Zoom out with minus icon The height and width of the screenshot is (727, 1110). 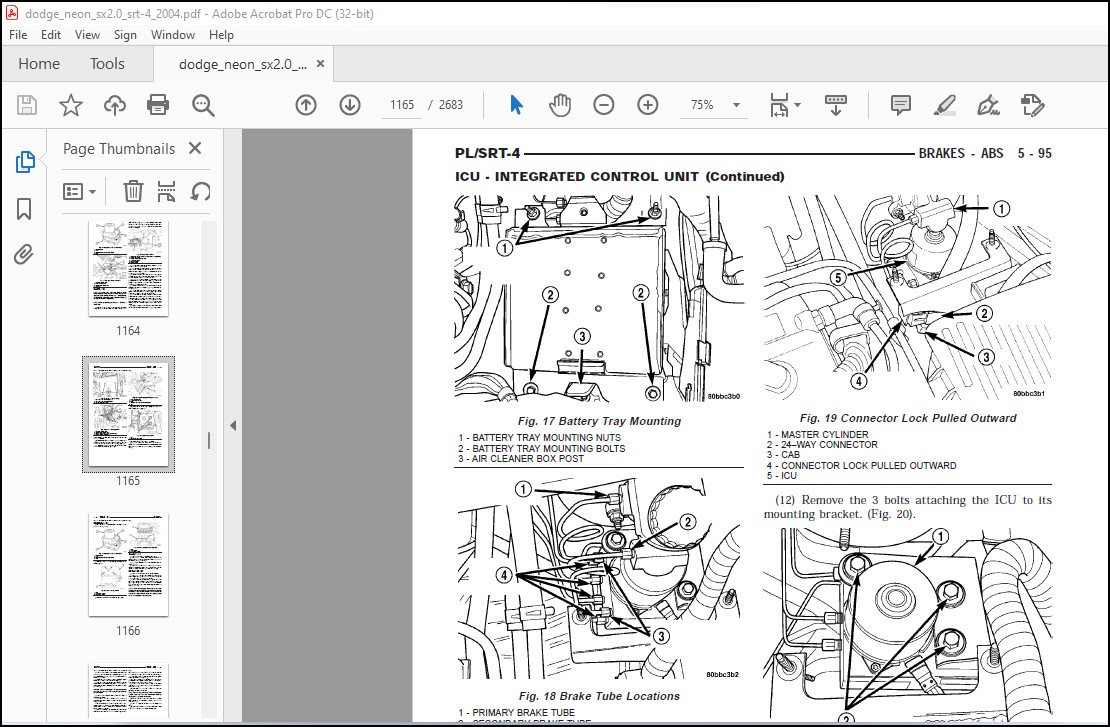point(603,105)
